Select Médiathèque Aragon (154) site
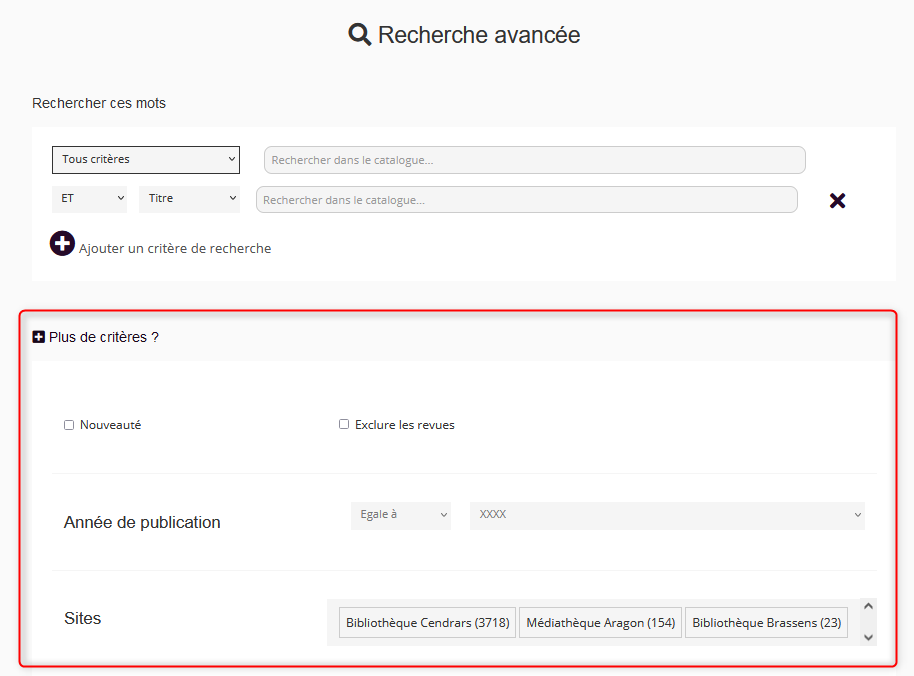The width and height of the screenshot is (914, 676). click(x=600, y=623)
